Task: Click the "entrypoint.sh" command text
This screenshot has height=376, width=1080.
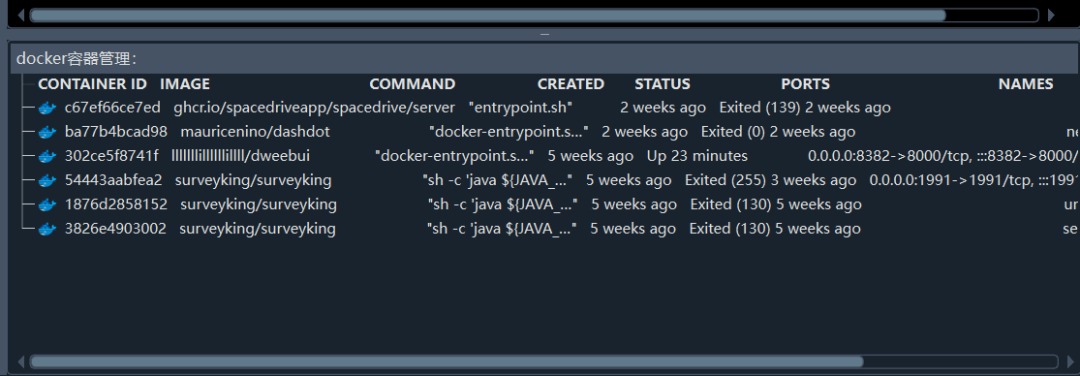Action: (x=521, y=107)
